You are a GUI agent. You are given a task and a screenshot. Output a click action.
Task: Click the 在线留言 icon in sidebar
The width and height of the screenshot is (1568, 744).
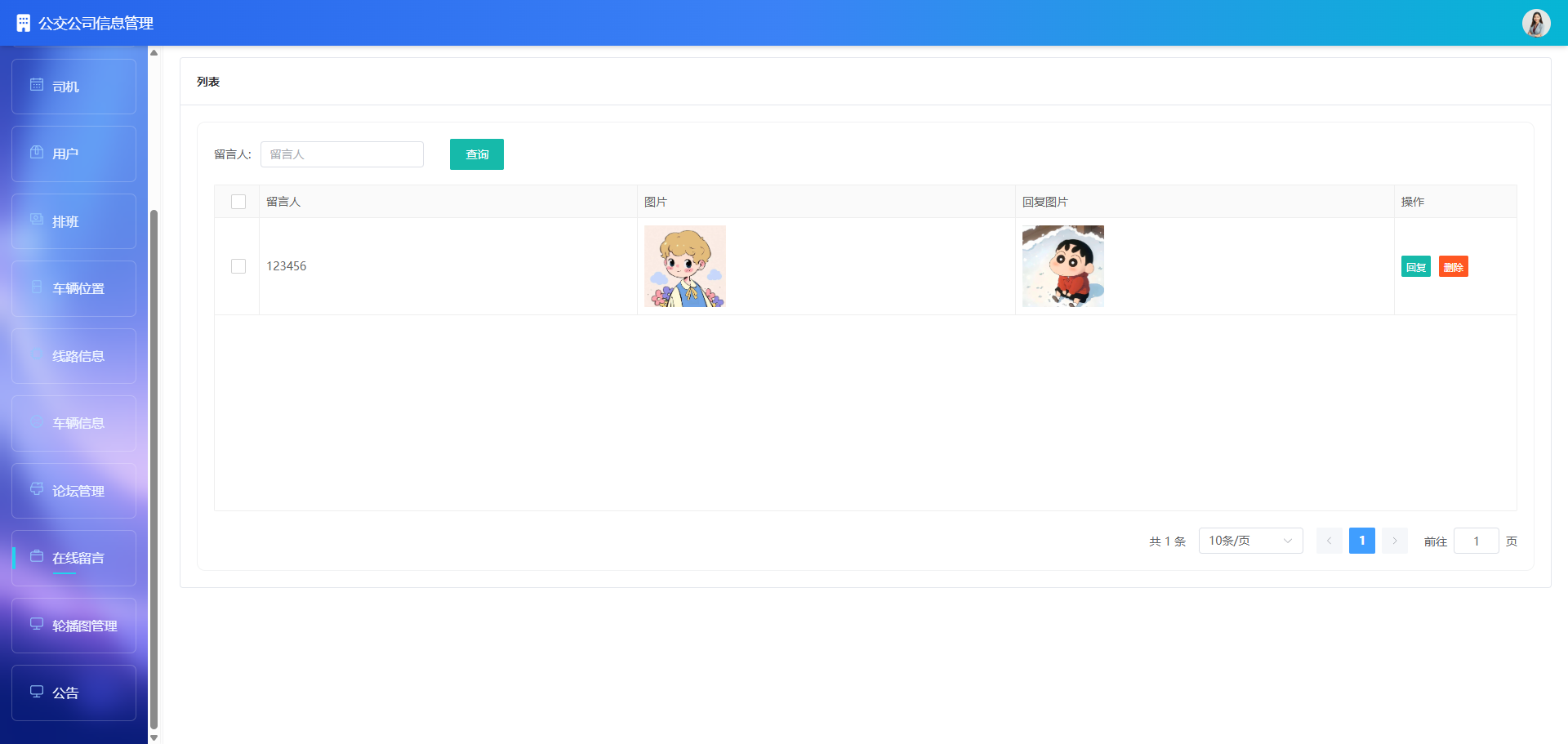pyautogui.click(x=37, y=556)
